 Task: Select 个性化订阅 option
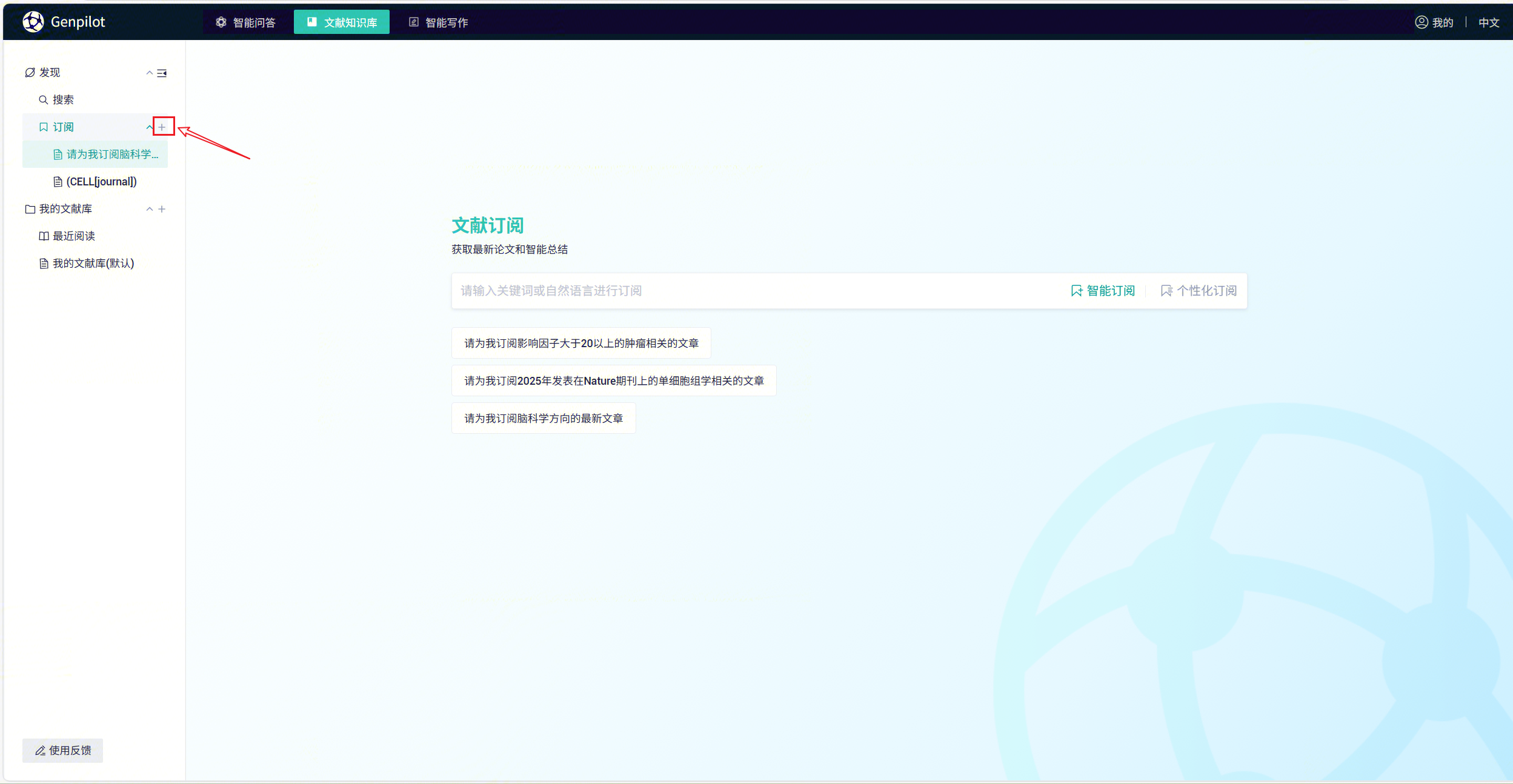[1199, 291]
